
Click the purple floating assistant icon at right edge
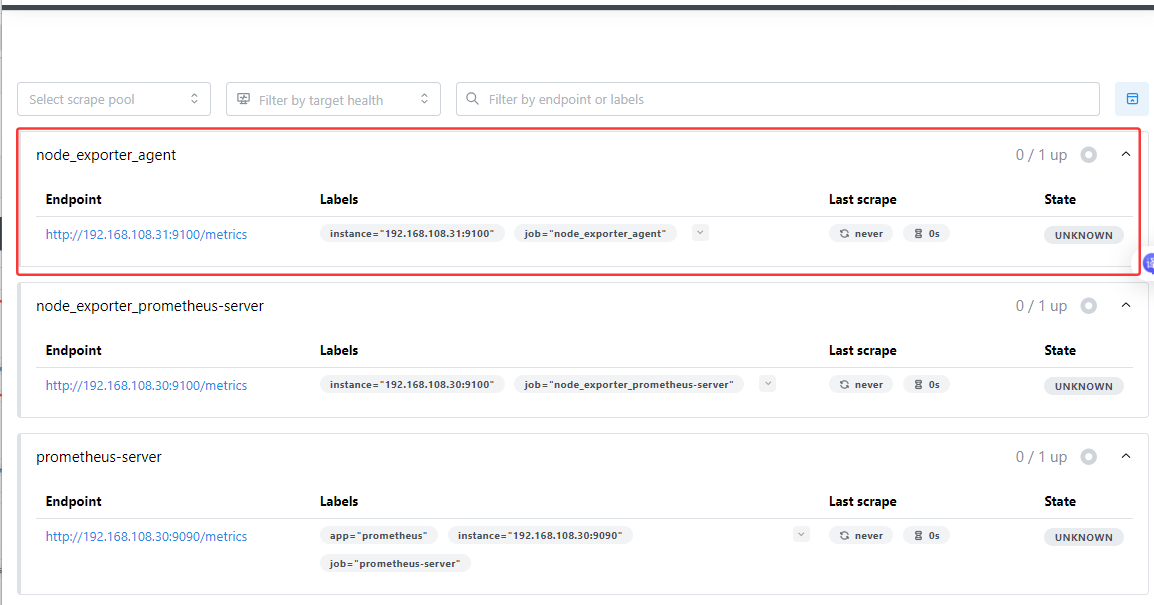tap(1148, 263)
